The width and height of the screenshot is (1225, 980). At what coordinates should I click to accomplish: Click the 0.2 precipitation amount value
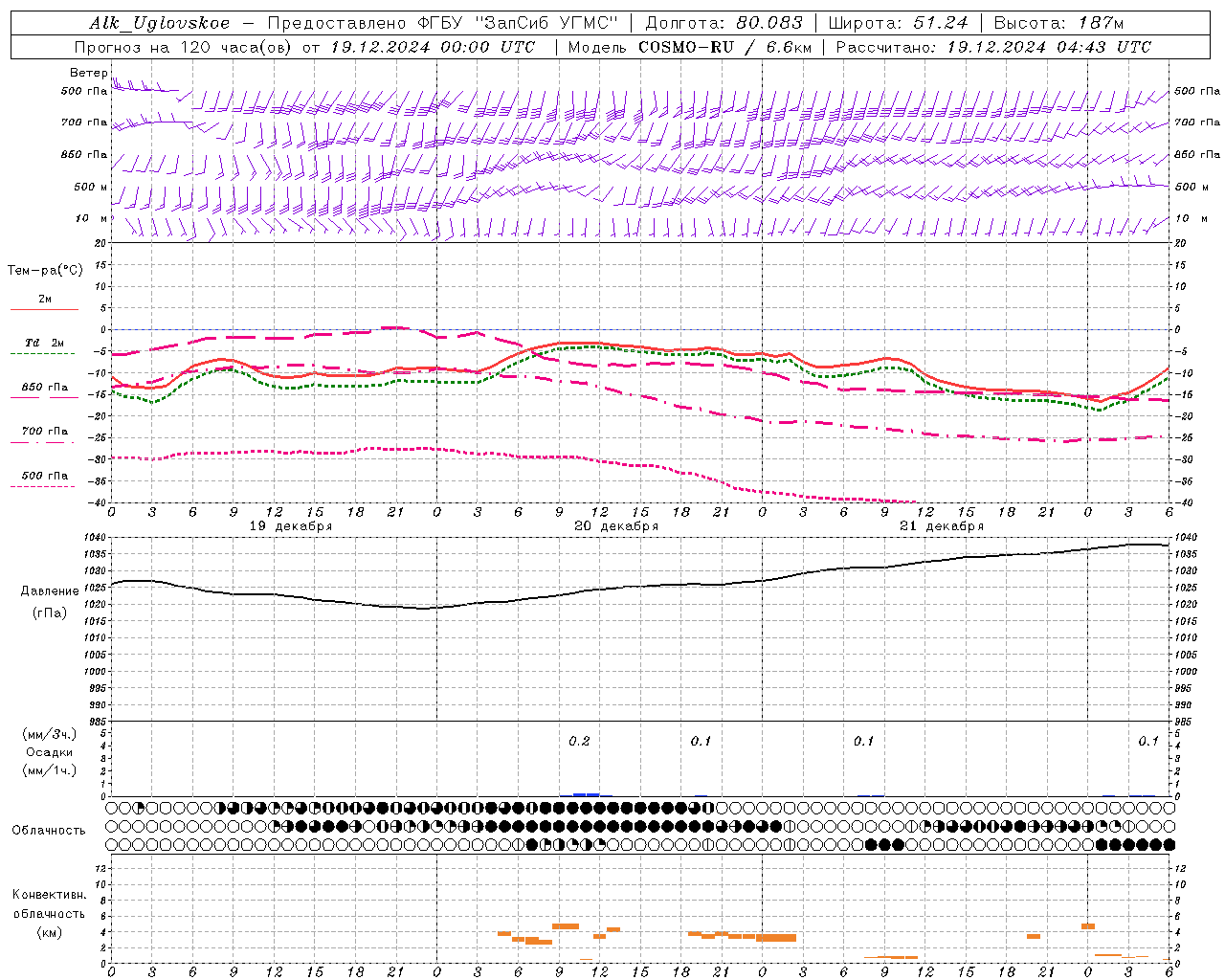coord(579,742)
